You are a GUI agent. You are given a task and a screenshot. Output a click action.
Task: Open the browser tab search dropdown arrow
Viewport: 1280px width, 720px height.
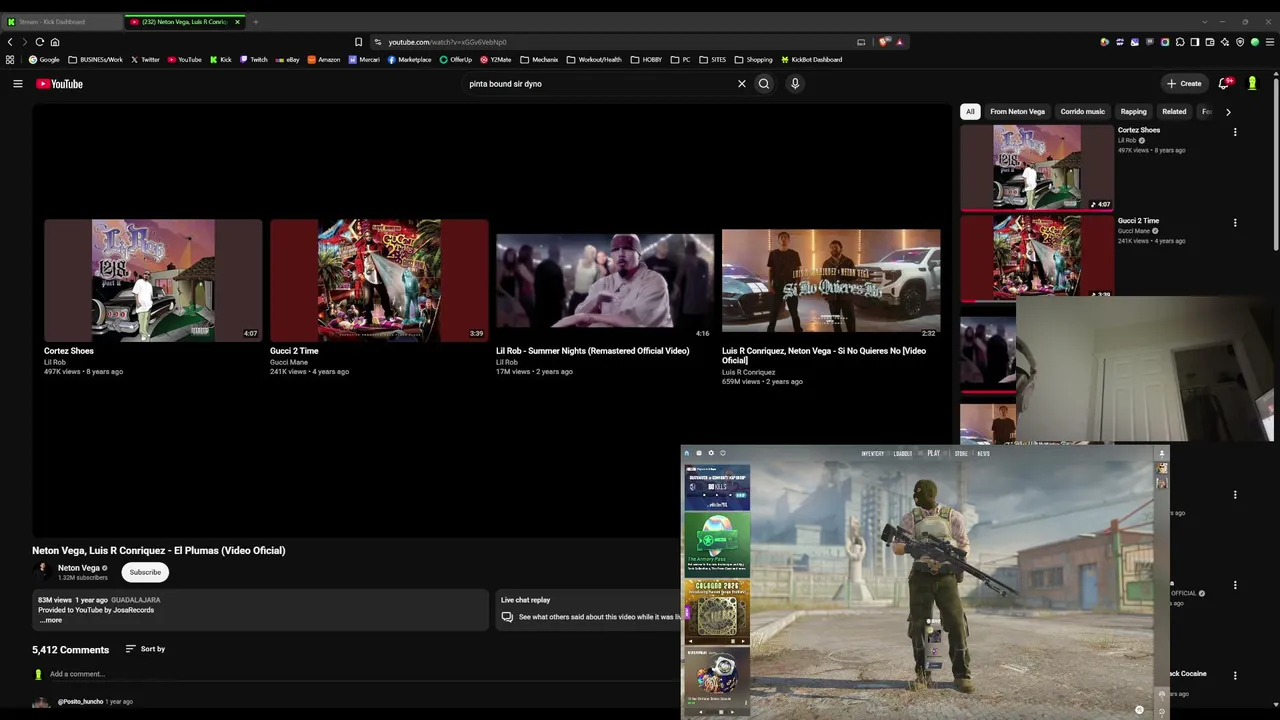1204,21
